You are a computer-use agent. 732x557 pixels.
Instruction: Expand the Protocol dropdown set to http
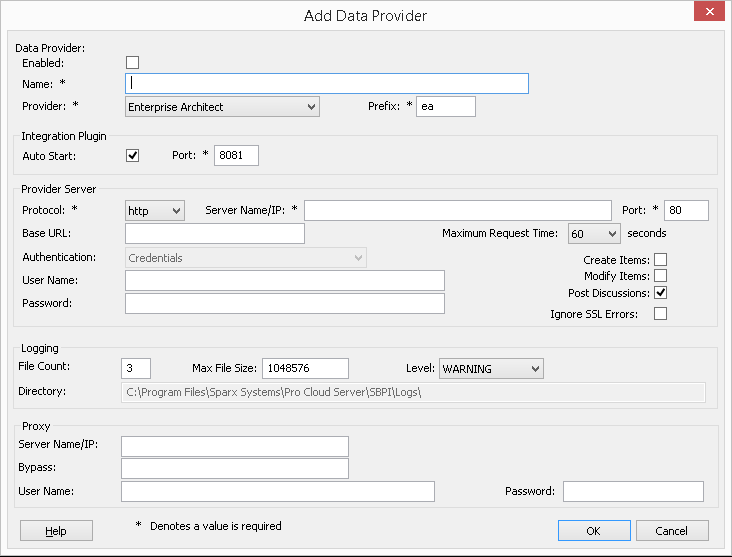point(155,210)
